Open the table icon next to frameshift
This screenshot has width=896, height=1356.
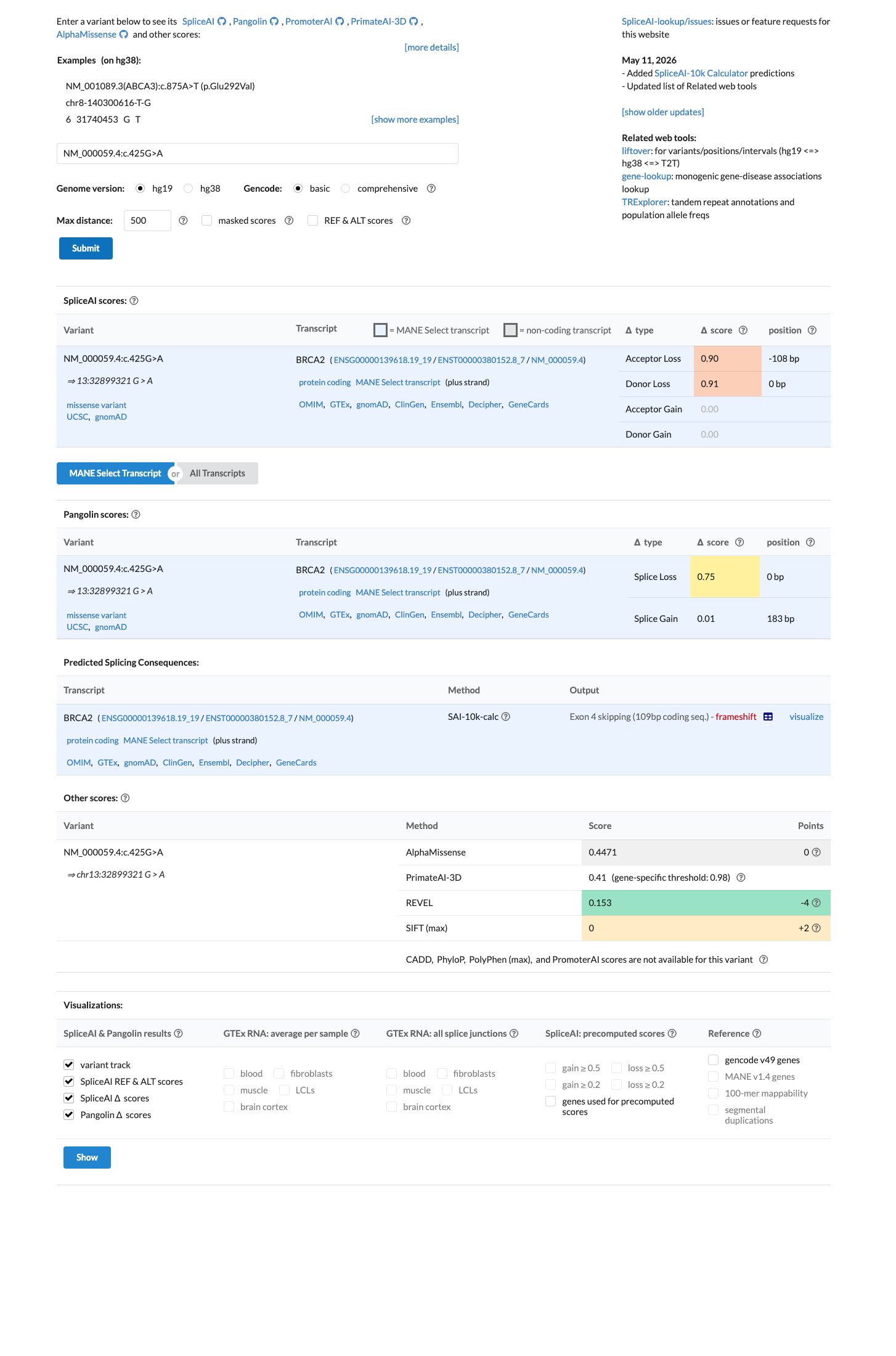pyautogui.click(x=768, y=717)
